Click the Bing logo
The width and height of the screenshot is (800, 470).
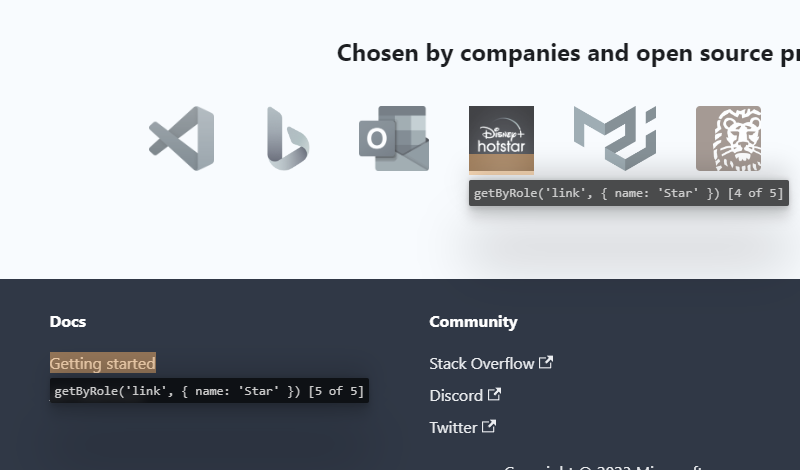(x=288, y=138)
